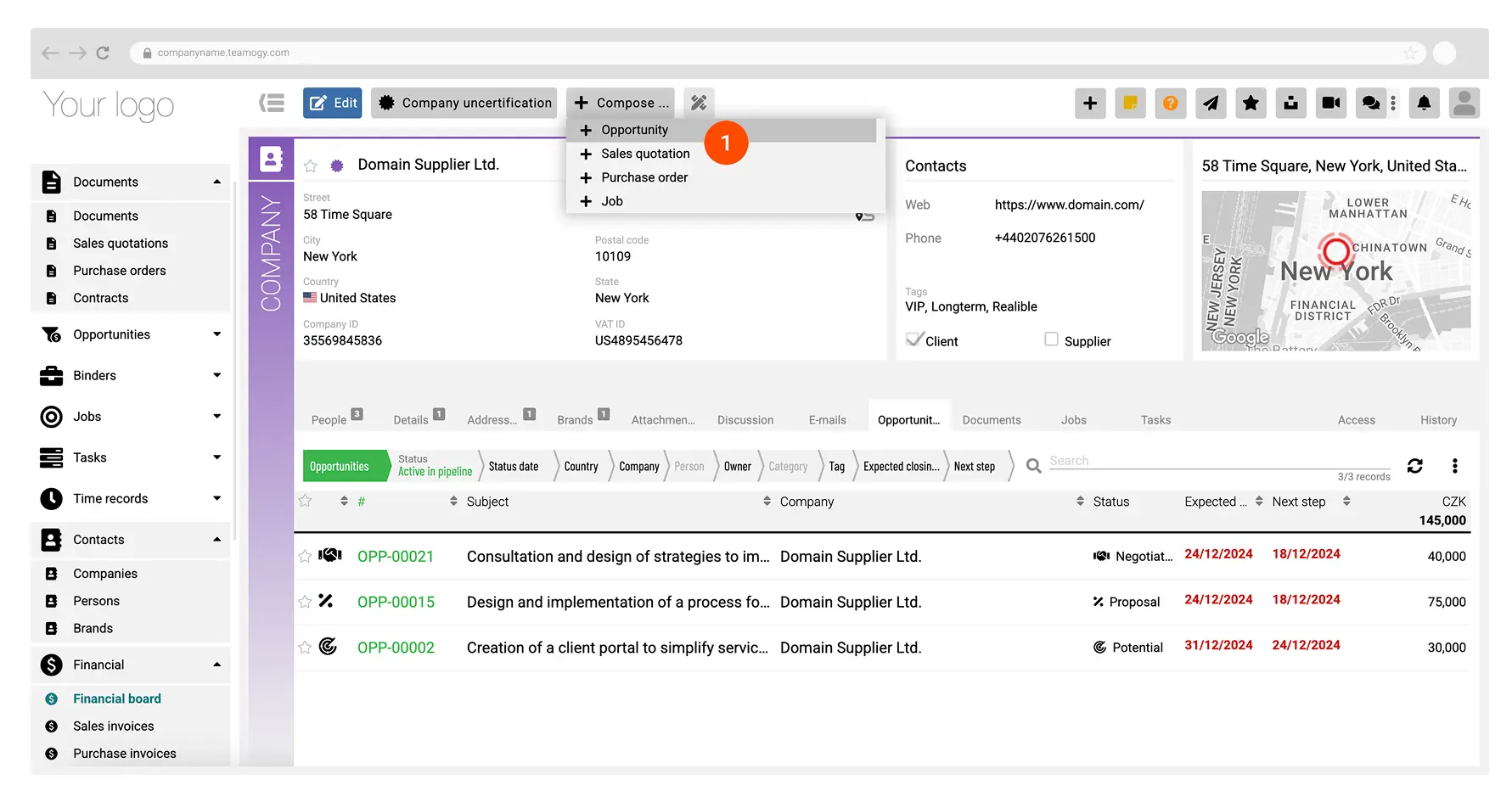
Task: Click the certification badge beside company name
Action: (337, 165)
